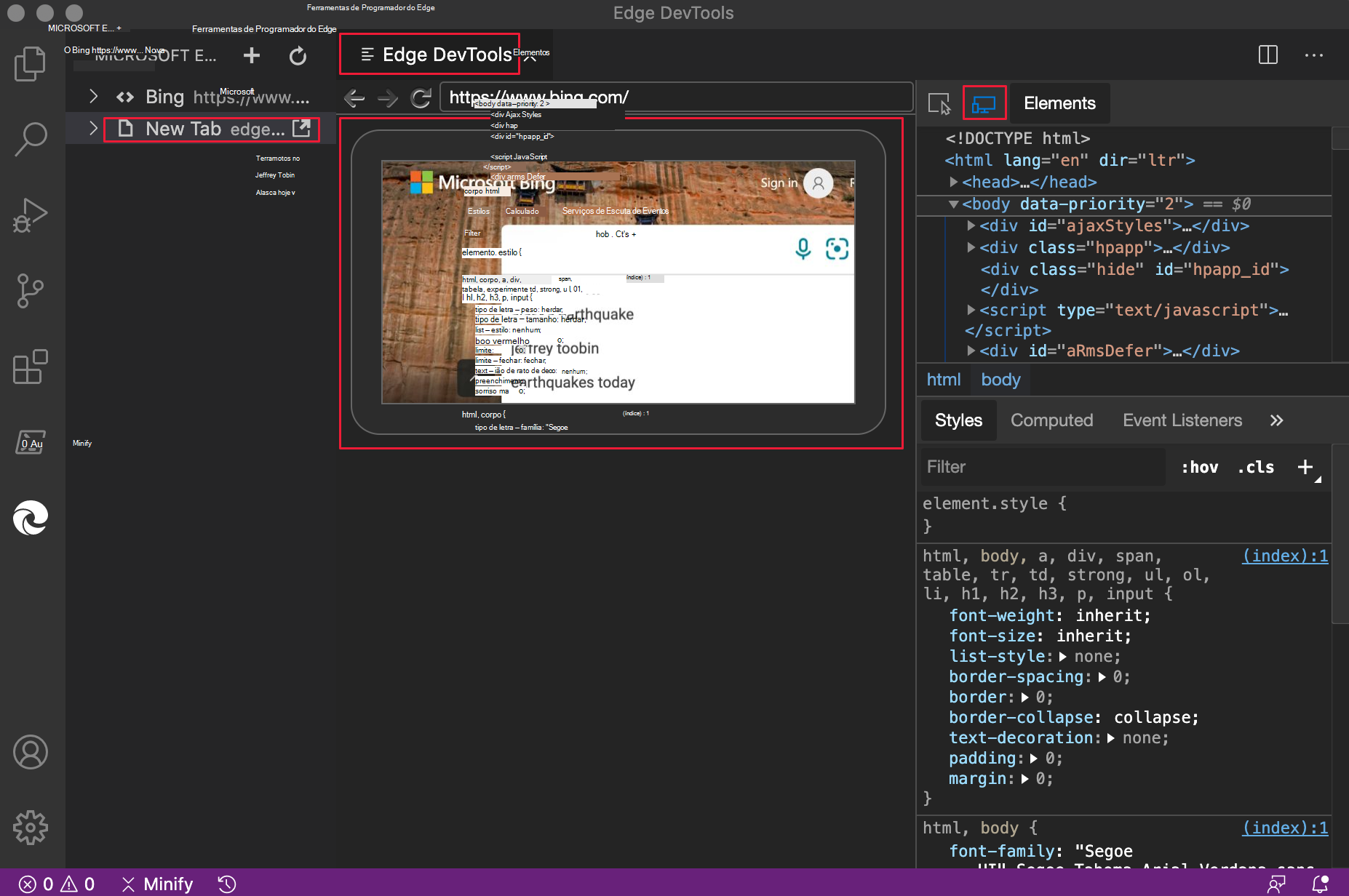Open the (index):1 link beside the html, body, a selector rule

pos(1285,556)
